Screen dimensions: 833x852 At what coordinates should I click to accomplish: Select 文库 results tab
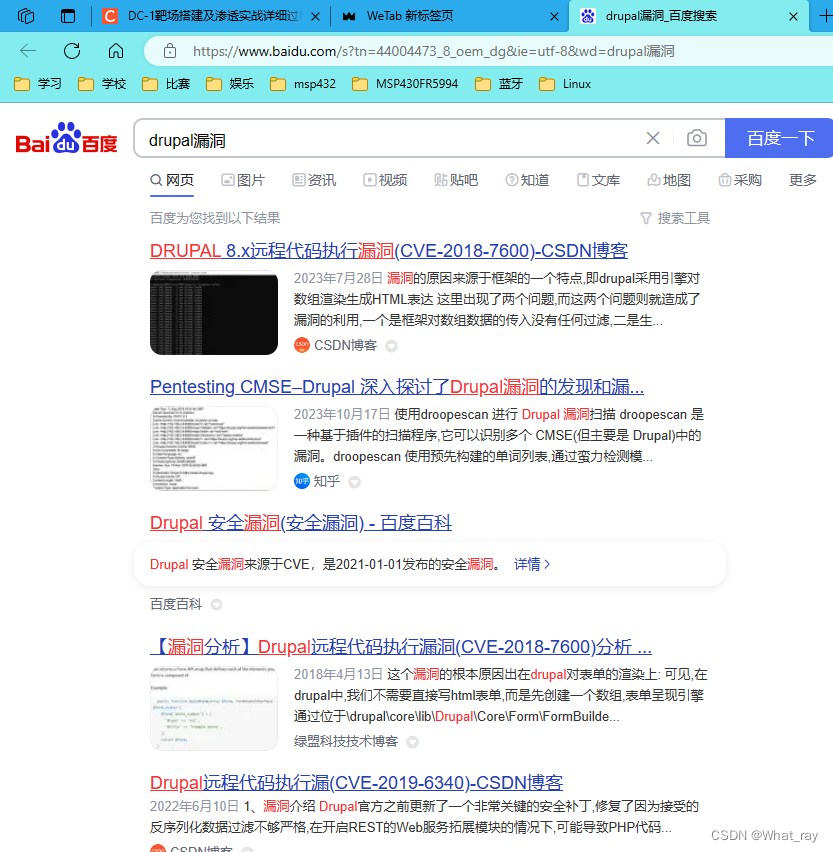pos(598,180)
